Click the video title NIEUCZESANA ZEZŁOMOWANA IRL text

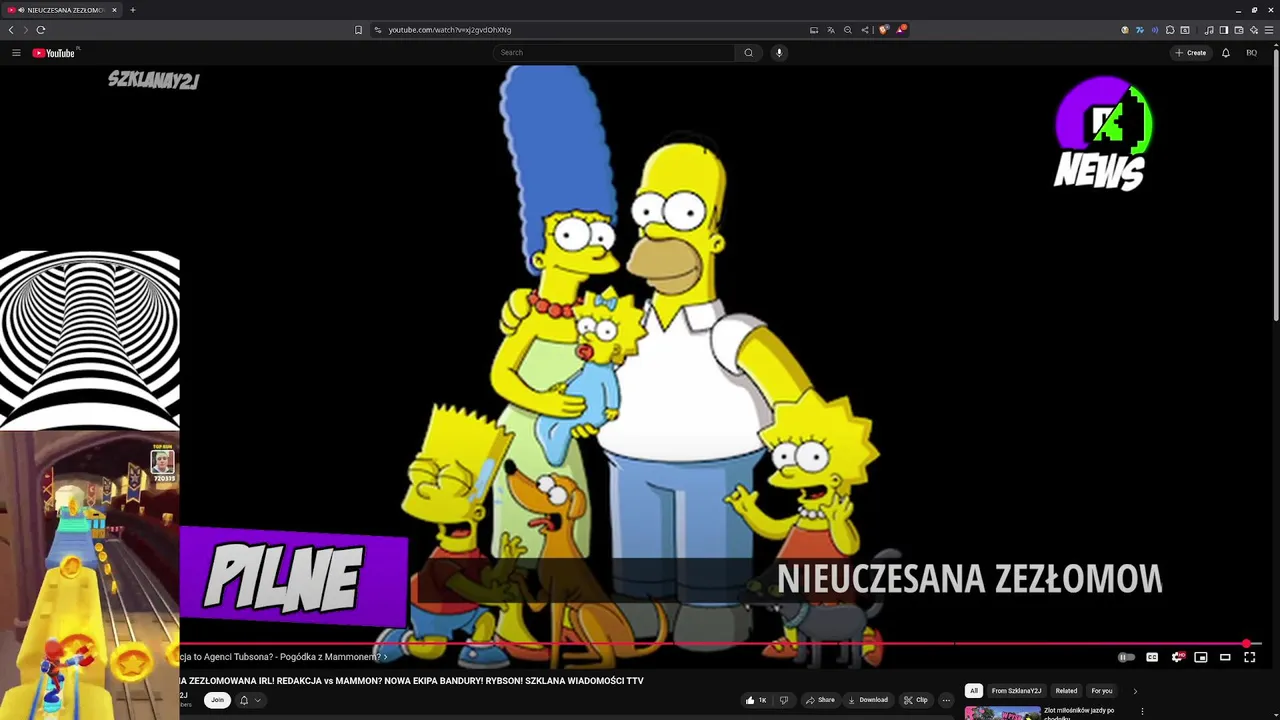pyautogui.click(x=412, y=681)
